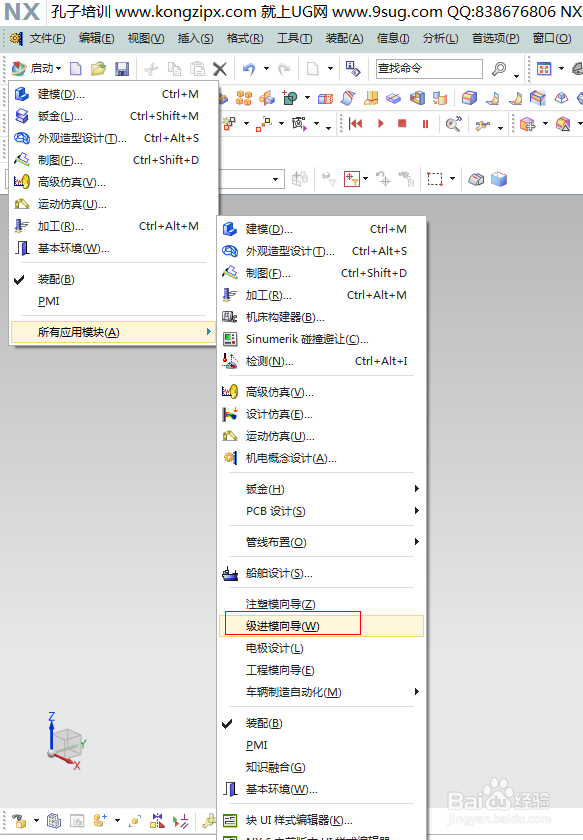Click the rewind-to-start playback icon
Screen dimensions: 583x840
pyautogui.click(x=356, y=124)
